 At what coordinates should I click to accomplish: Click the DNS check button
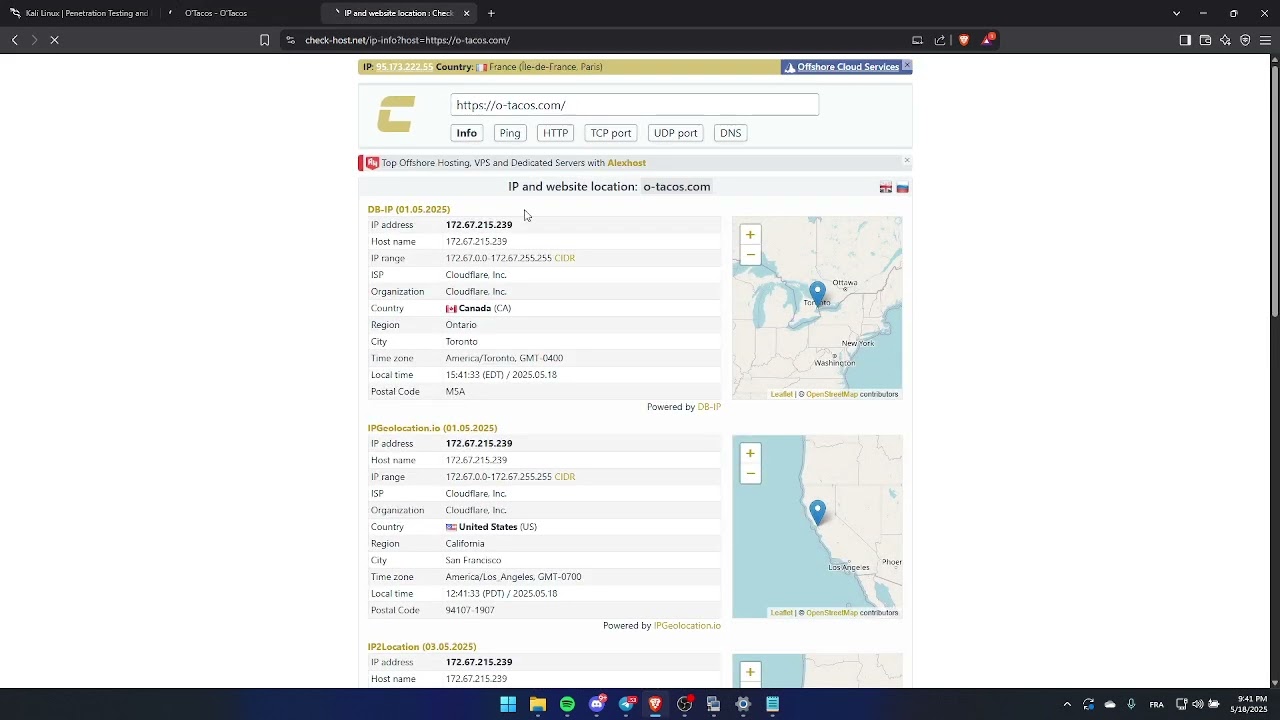click(731, 133)
